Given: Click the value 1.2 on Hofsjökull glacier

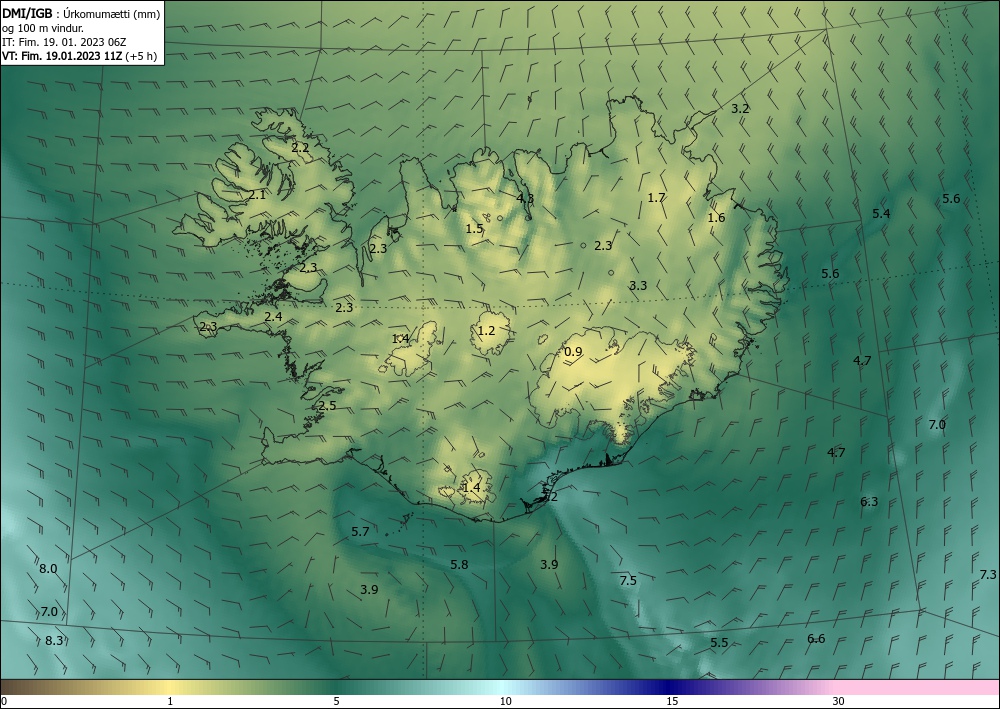Looking at the screenshot, I should (x=486, y=330).
